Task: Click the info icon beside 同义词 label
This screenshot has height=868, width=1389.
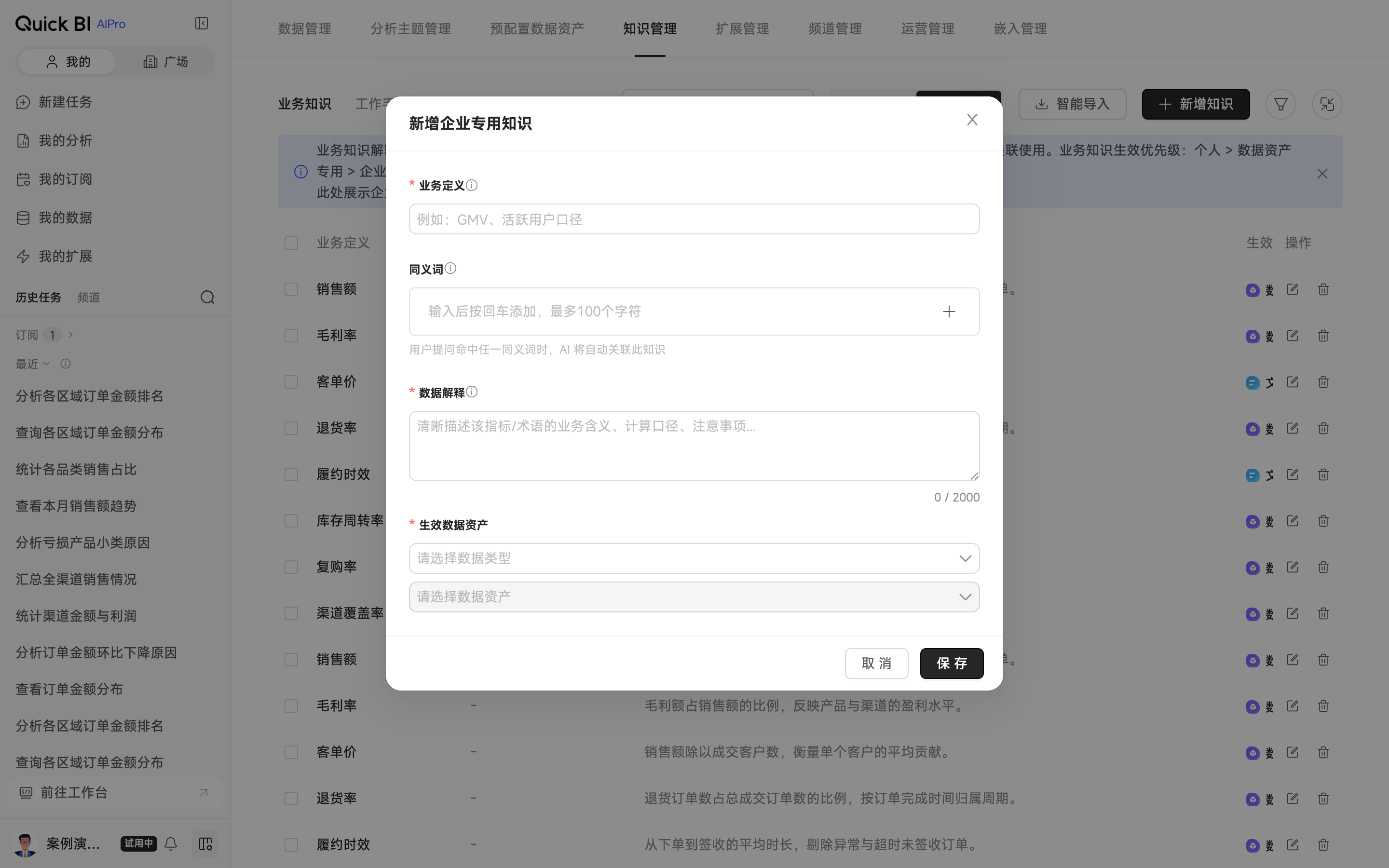Action: pyautogui.click(x=450, y=269)
